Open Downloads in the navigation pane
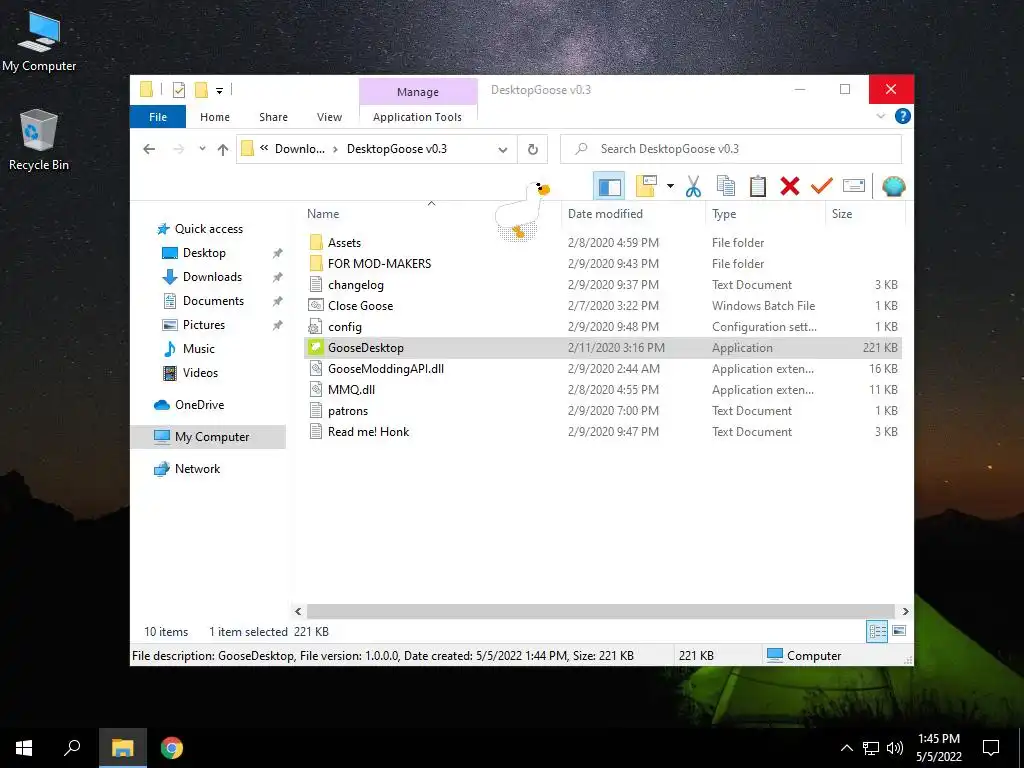1024x768 pixels. tap(212, 277)
